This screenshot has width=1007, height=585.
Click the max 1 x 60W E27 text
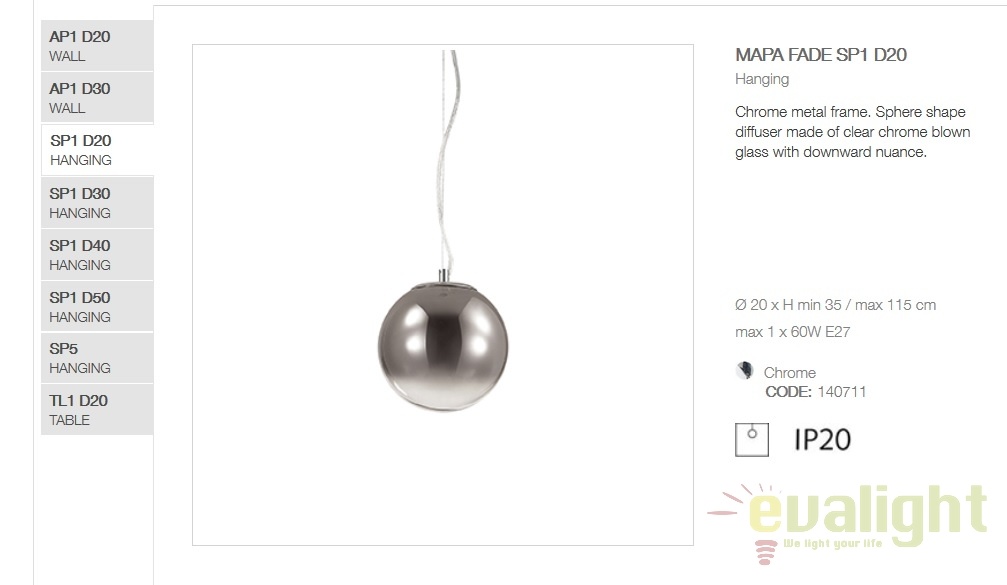click(x=792, y=332)
